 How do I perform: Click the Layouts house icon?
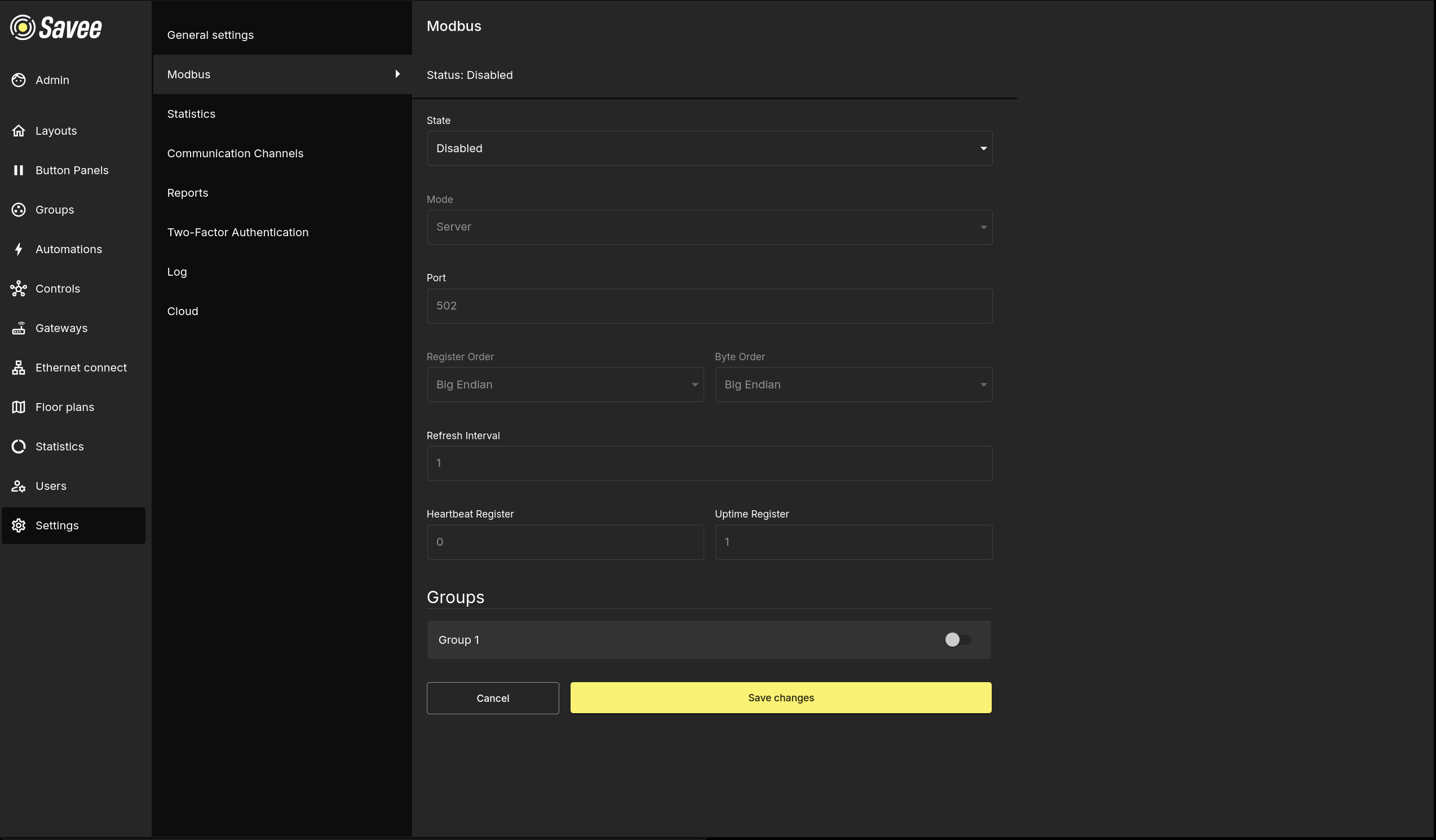[18, 130]
